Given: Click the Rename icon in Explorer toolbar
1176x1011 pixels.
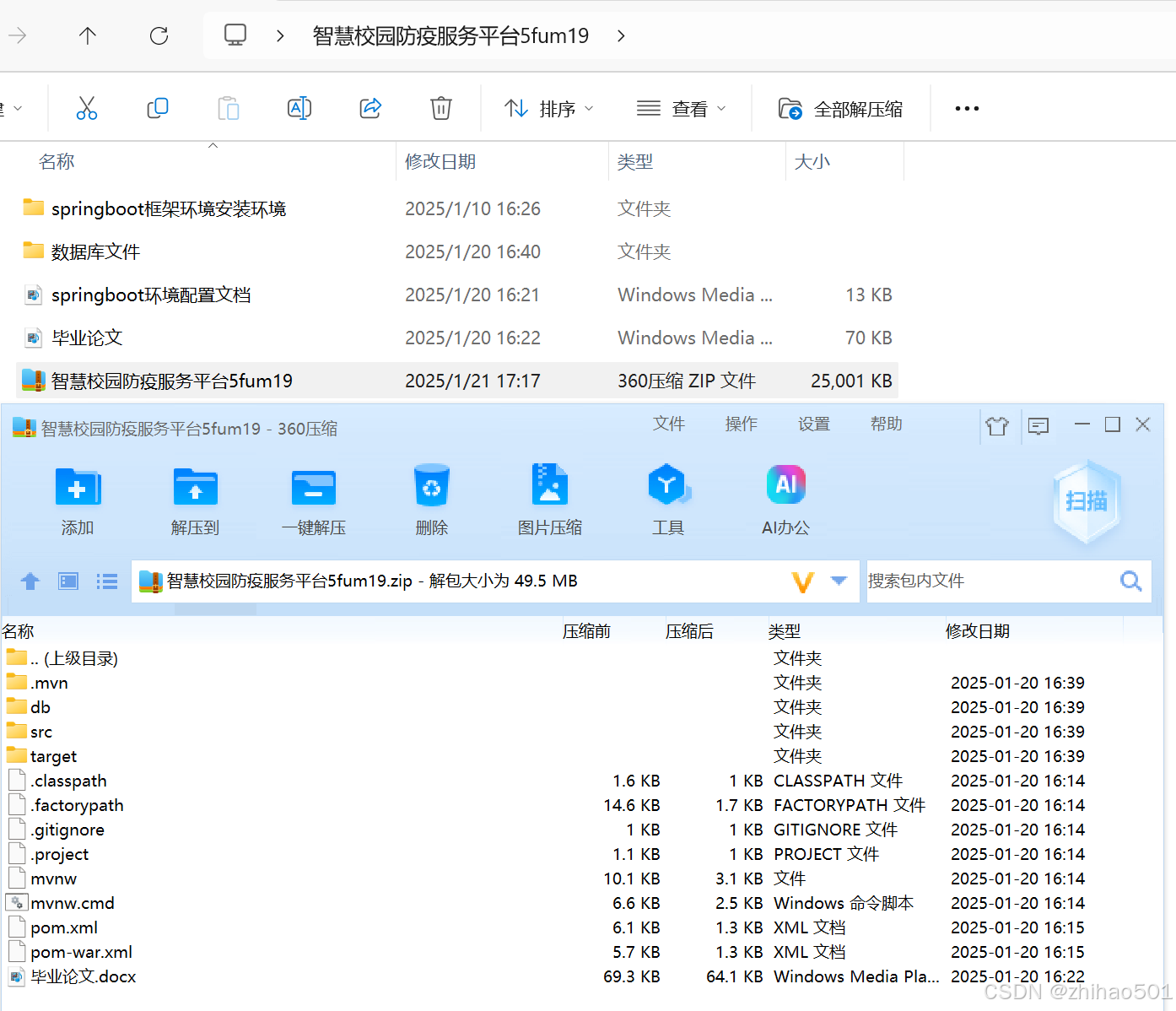Looking at the screenshot, I should pyautogui.click(x=299, y=108).
